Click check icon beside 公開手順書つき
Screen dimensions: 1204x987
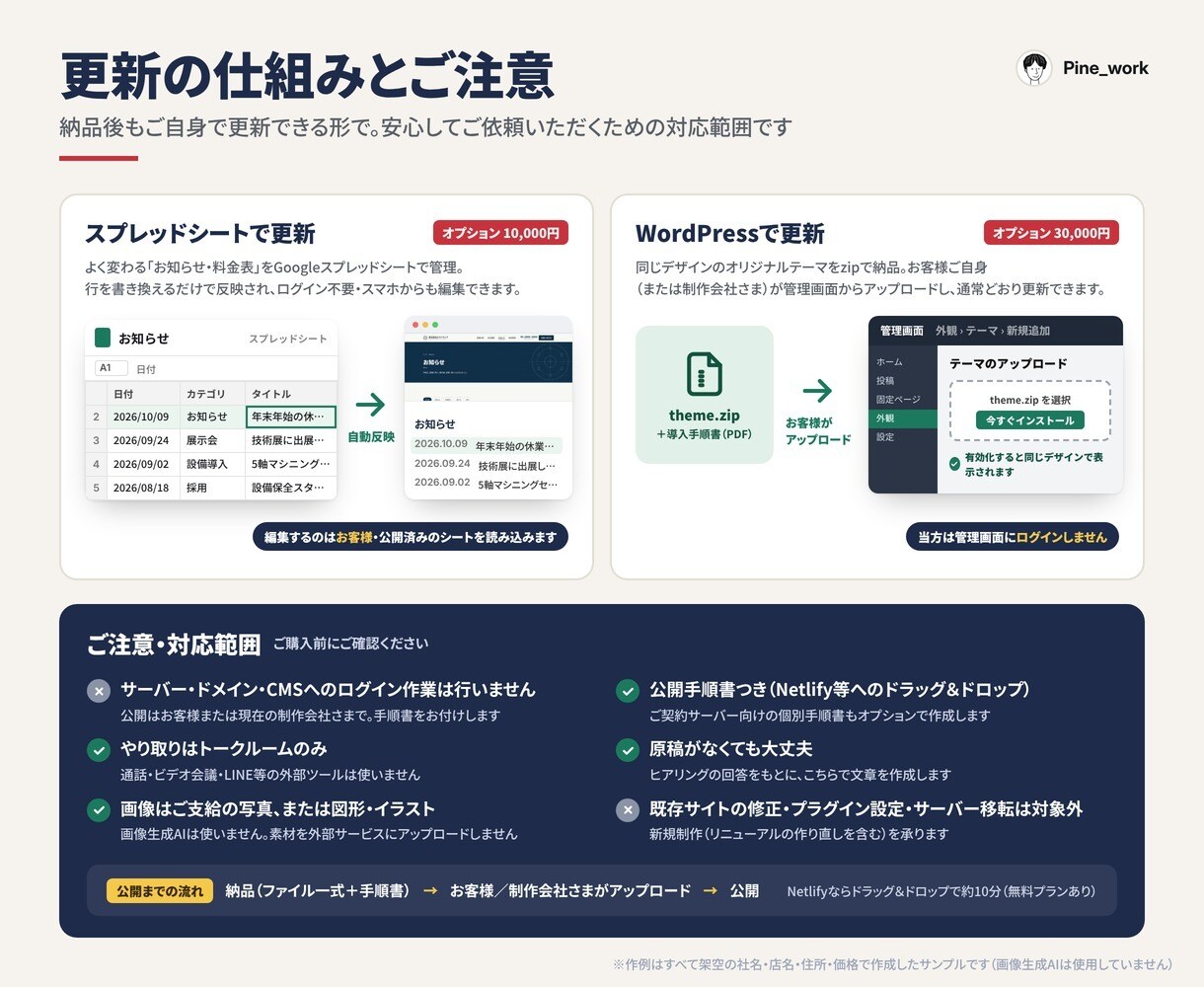pyautogui.click(x=628, y=691)
